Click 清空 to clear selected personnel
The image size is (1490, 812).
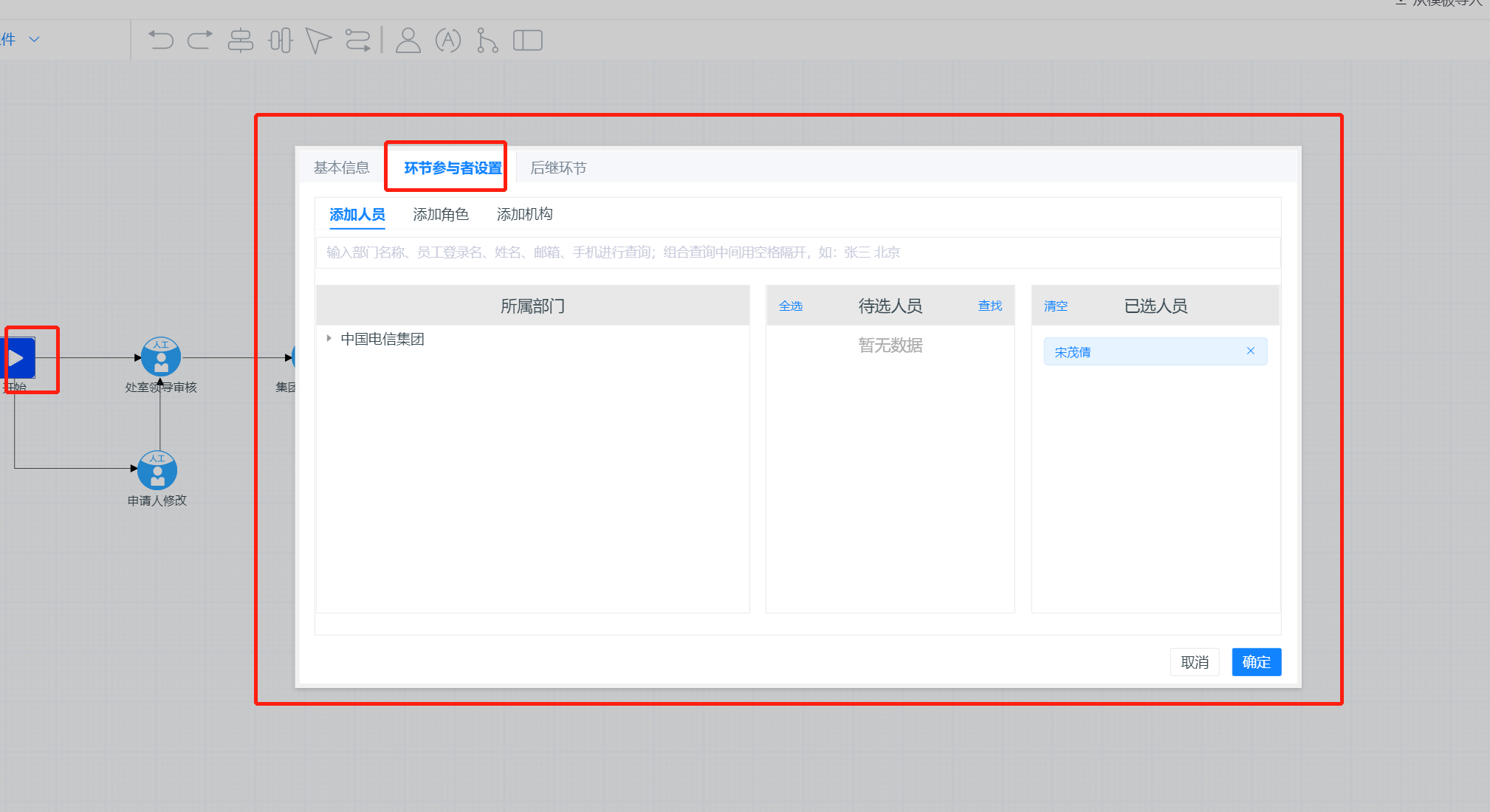click(1056, 306)
